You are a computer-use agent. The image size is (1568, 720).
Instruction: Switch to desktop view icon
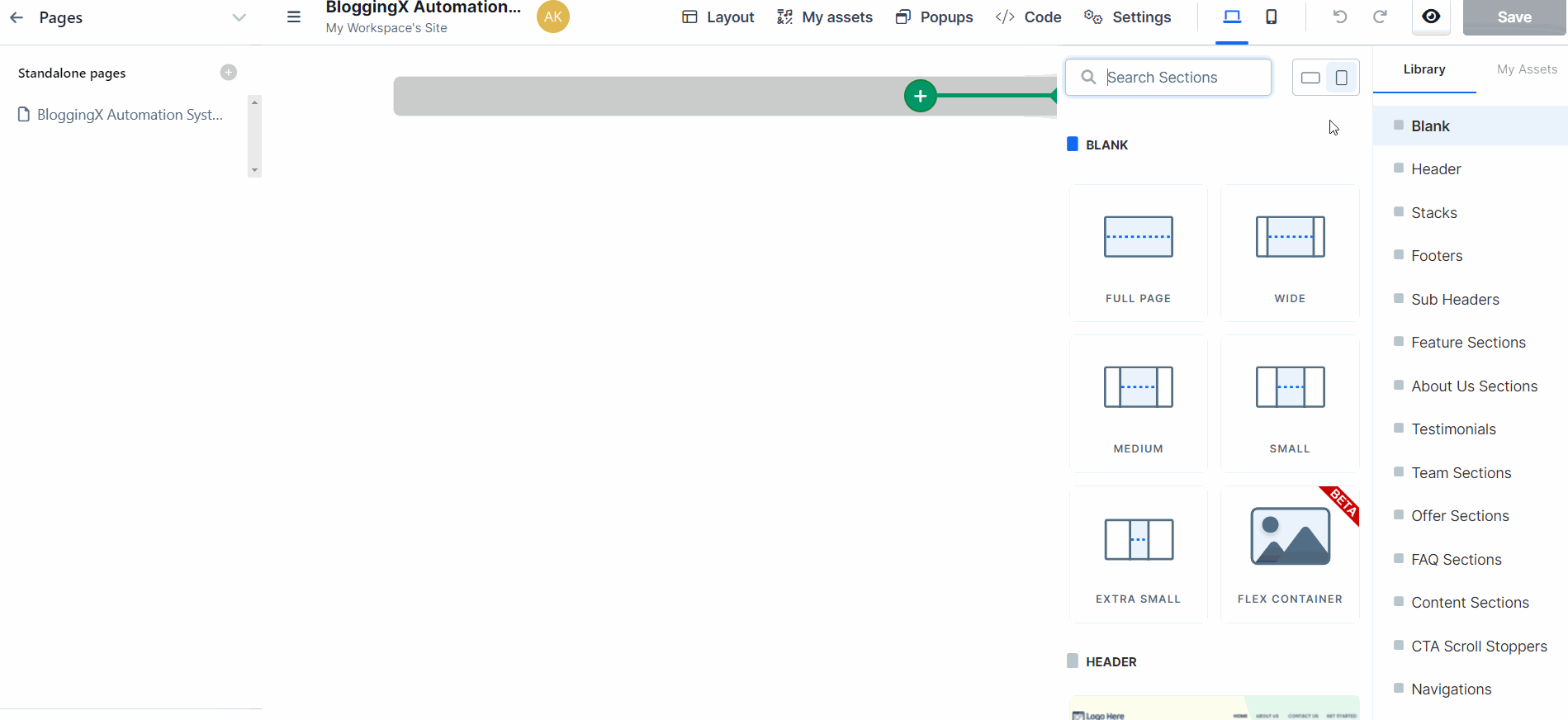pyautogui.click(x=1232, y=17)
